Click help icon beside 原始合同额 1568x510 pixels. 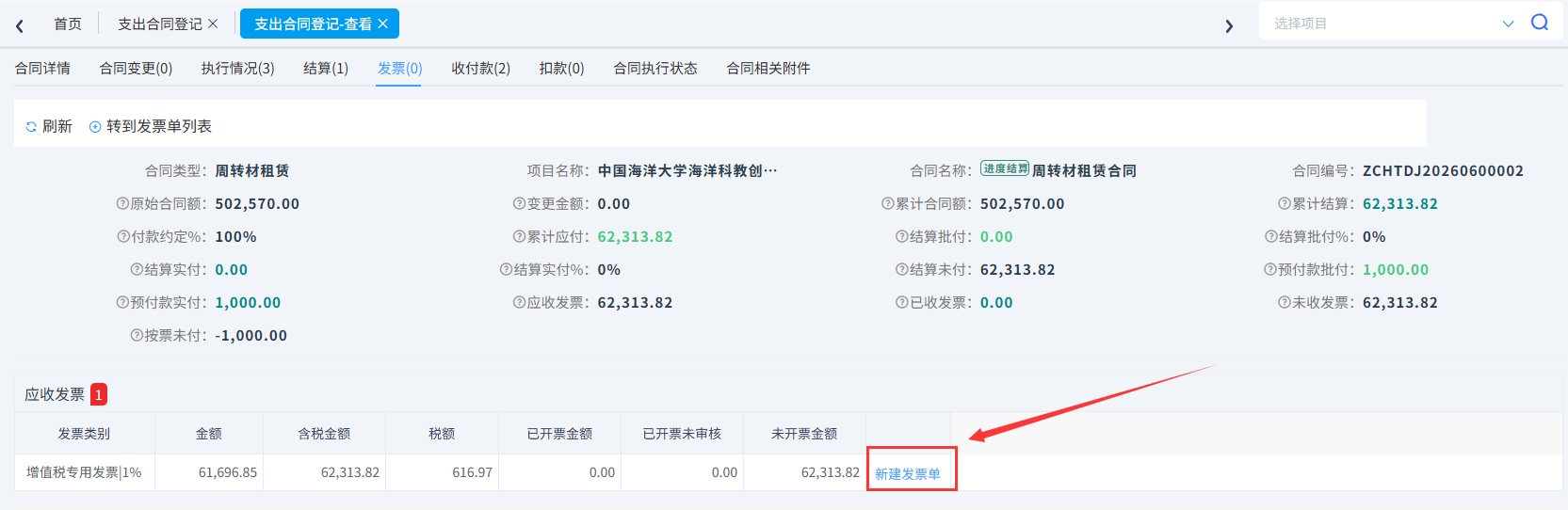coord(122,204)
